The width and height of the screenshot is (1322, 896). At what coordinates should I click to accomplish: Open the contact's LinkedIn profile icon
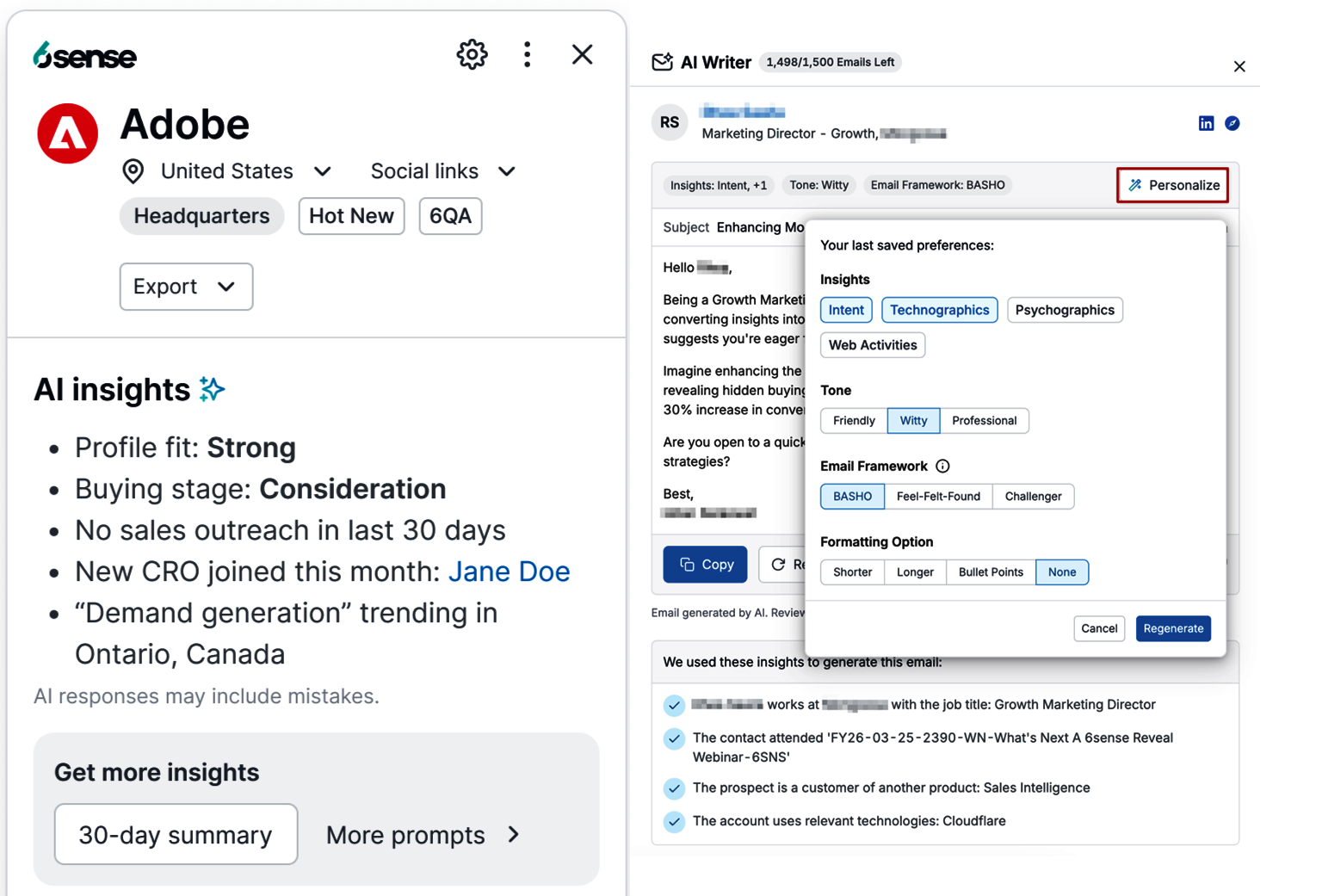point(1206,123)
